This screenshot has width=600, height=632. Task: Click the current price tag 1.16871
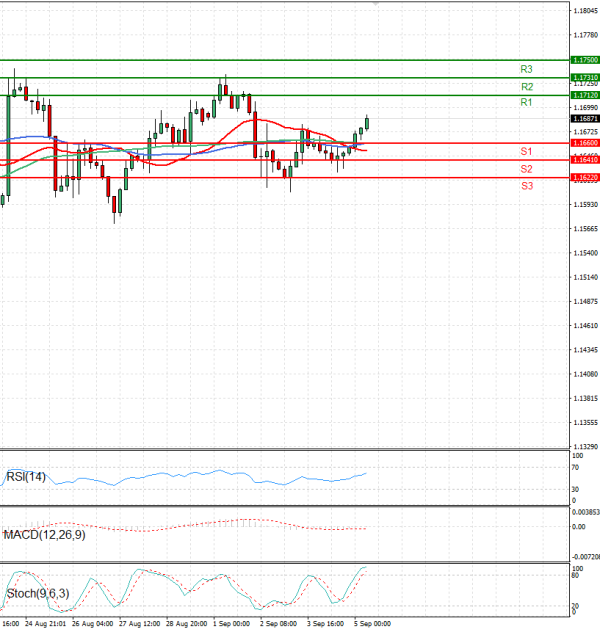click(585, 118)
